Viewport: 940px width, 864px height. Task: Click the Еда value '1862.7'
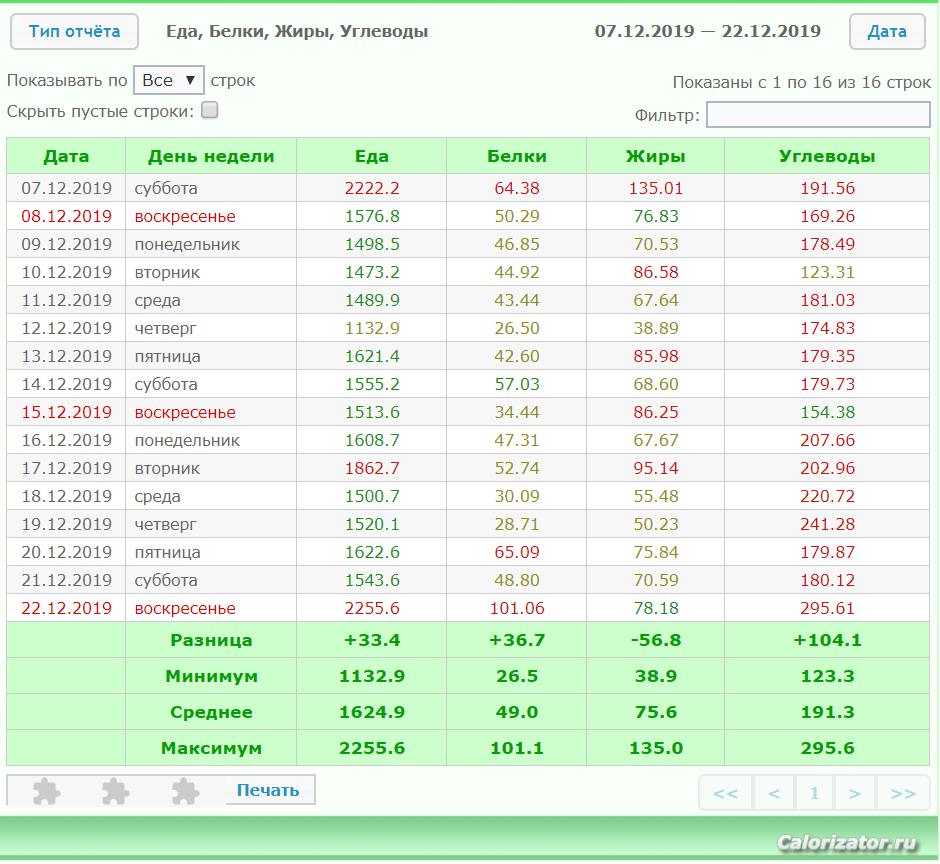pos(372,468)
